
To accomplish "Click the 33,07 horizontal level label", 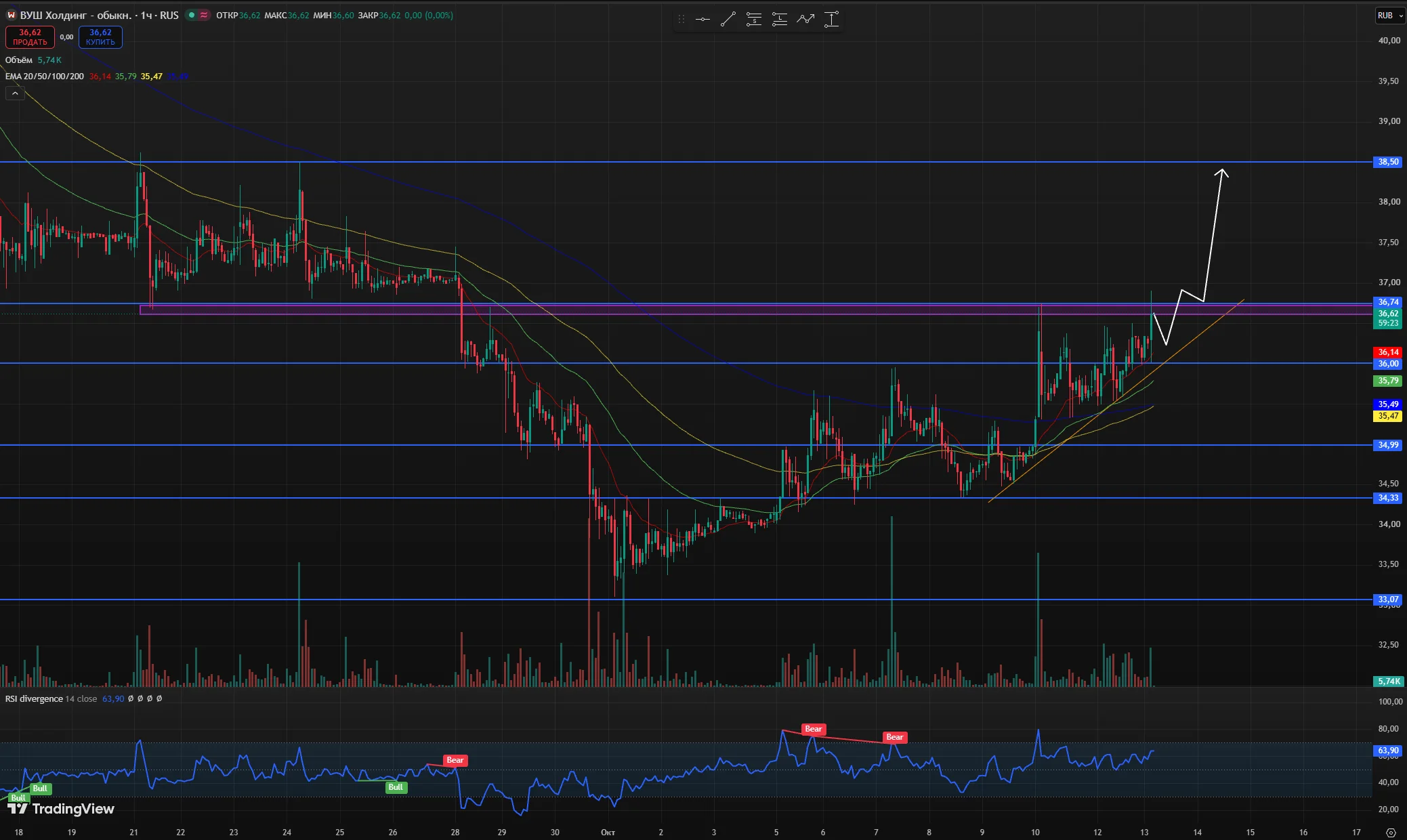I will 1388,600.
